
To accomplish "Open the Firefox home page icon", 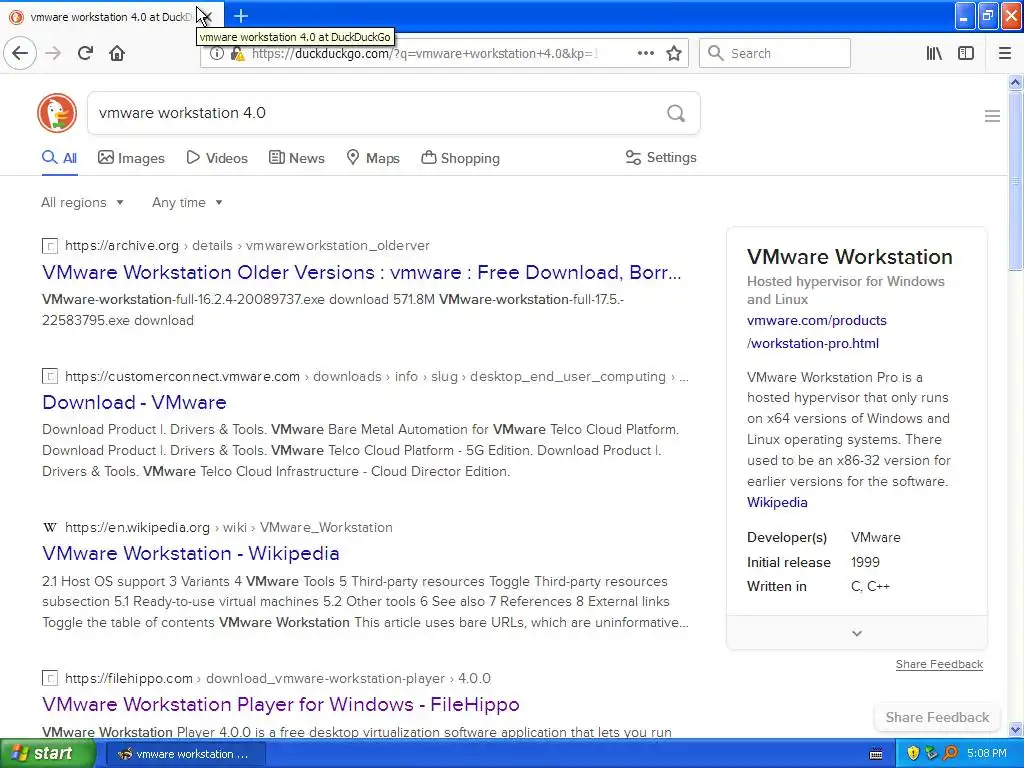I will point(117,53).
